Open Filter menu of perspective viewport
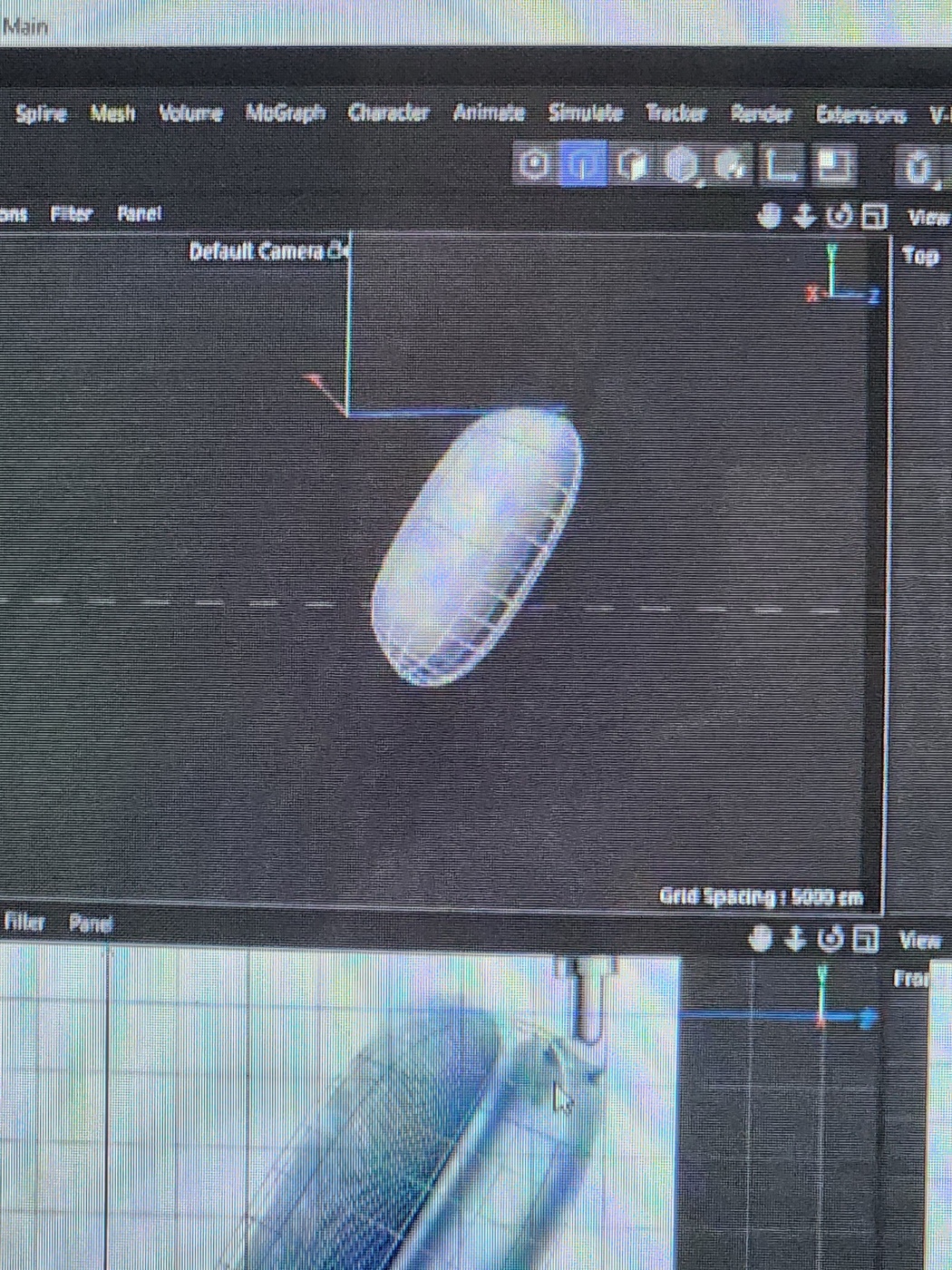The height and width of the screenshot is (1270, 952). (72, 214)
